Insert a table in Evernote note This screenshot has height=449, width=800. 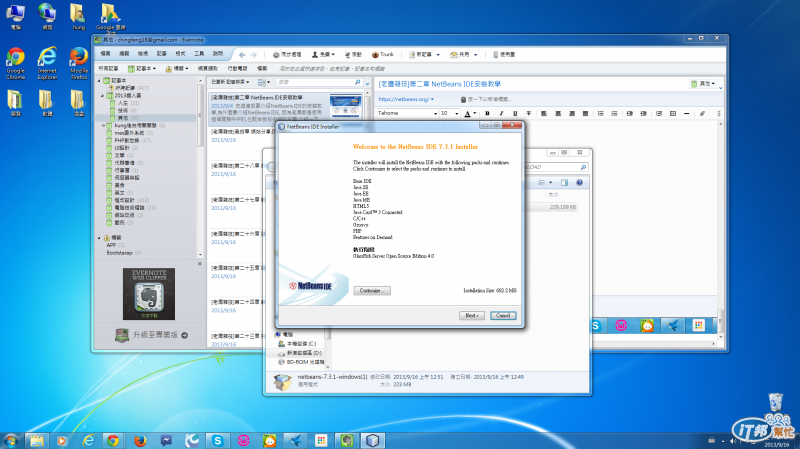[673, 113]
